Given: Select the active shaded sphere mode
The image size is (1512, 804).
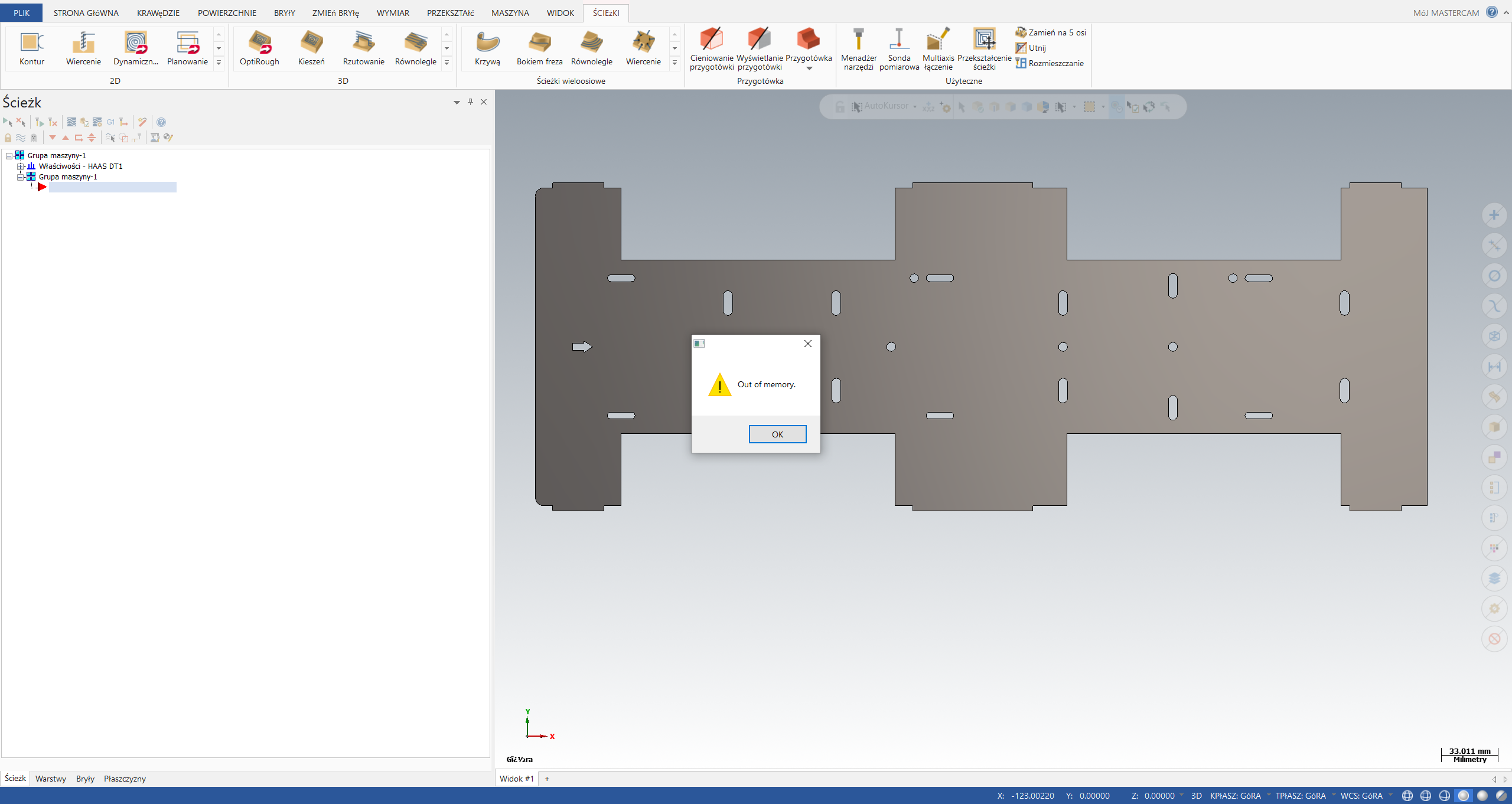Looking at the screenshot, I should click(1464, 796).
